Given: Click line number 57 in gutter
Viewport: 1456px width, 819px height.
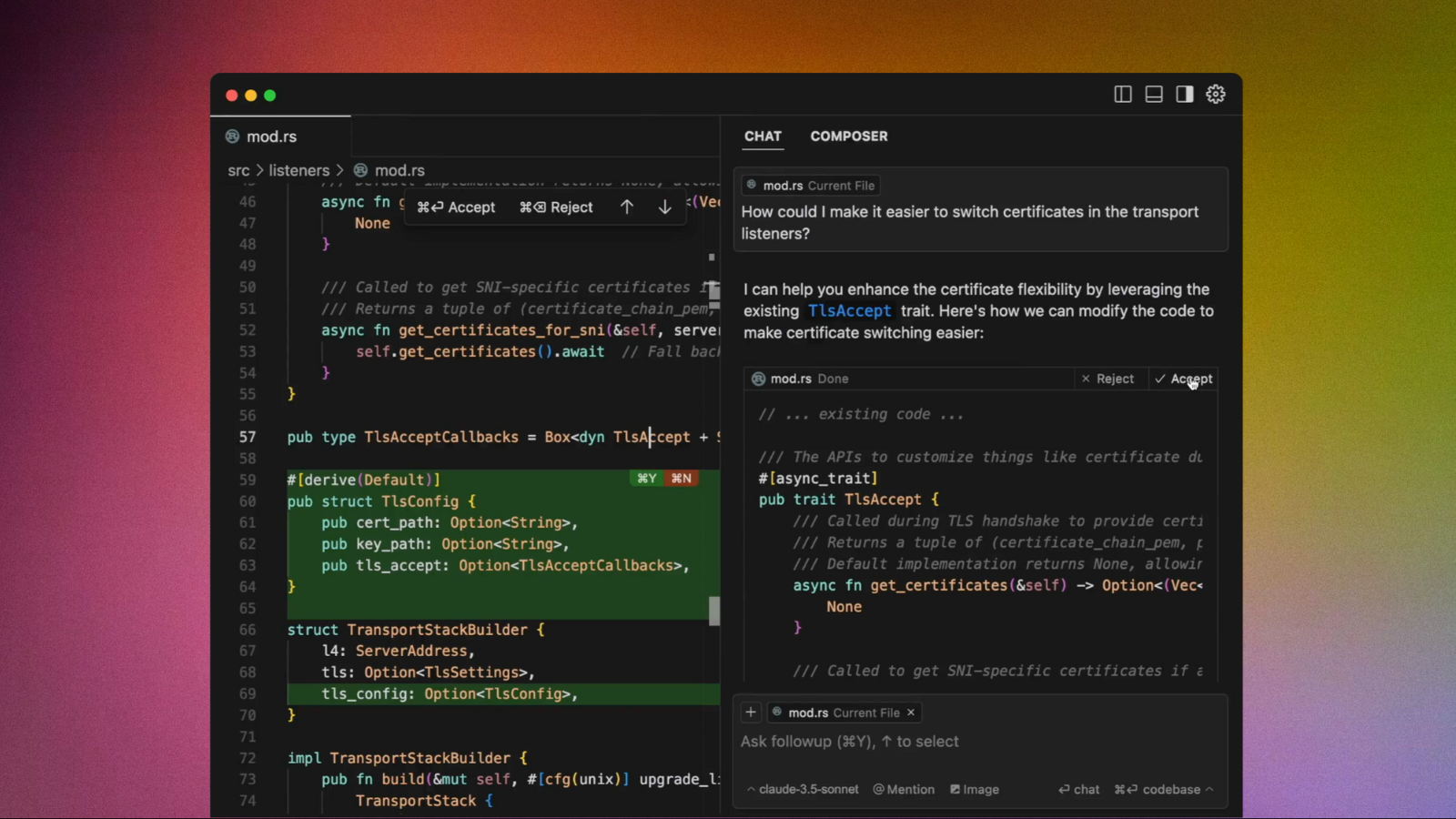Looking at the screenshot, I should [248, 437].
